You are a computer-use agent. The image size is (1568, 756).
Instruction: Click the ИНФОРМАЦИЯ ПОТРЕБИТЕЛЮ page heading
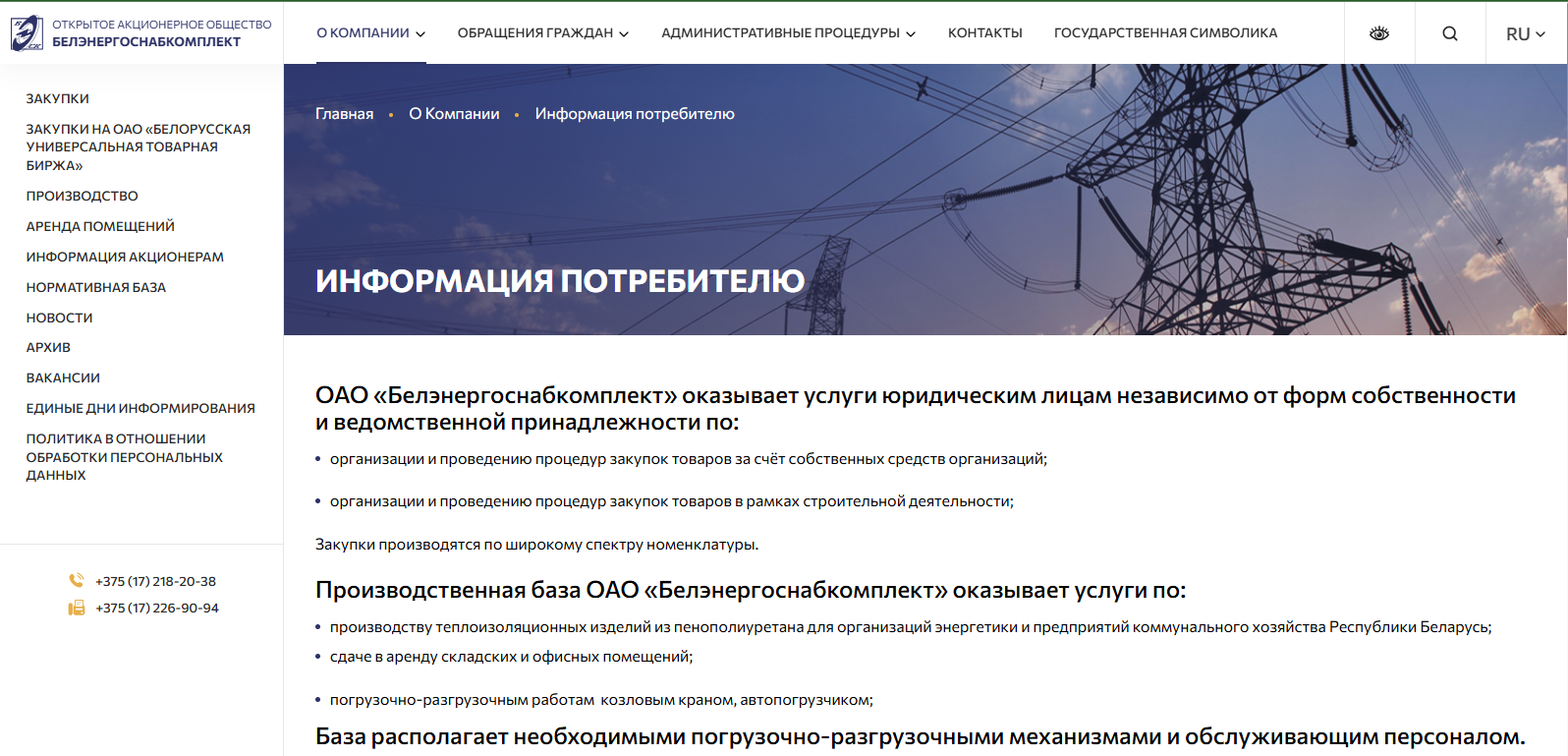click(x=560, y=281)
